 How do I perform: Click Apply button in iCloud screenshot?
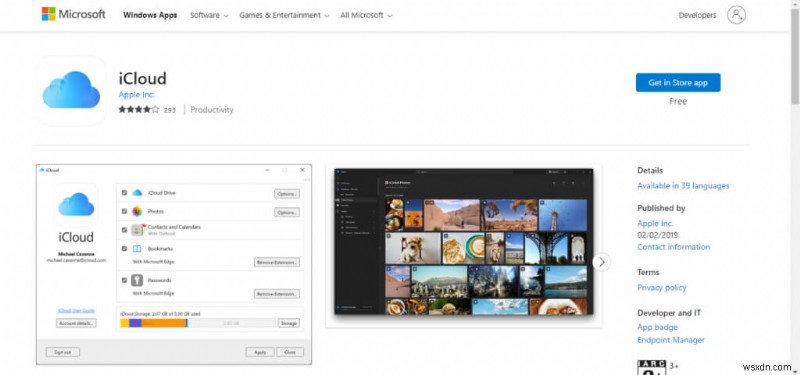click(x=260, y=352)
